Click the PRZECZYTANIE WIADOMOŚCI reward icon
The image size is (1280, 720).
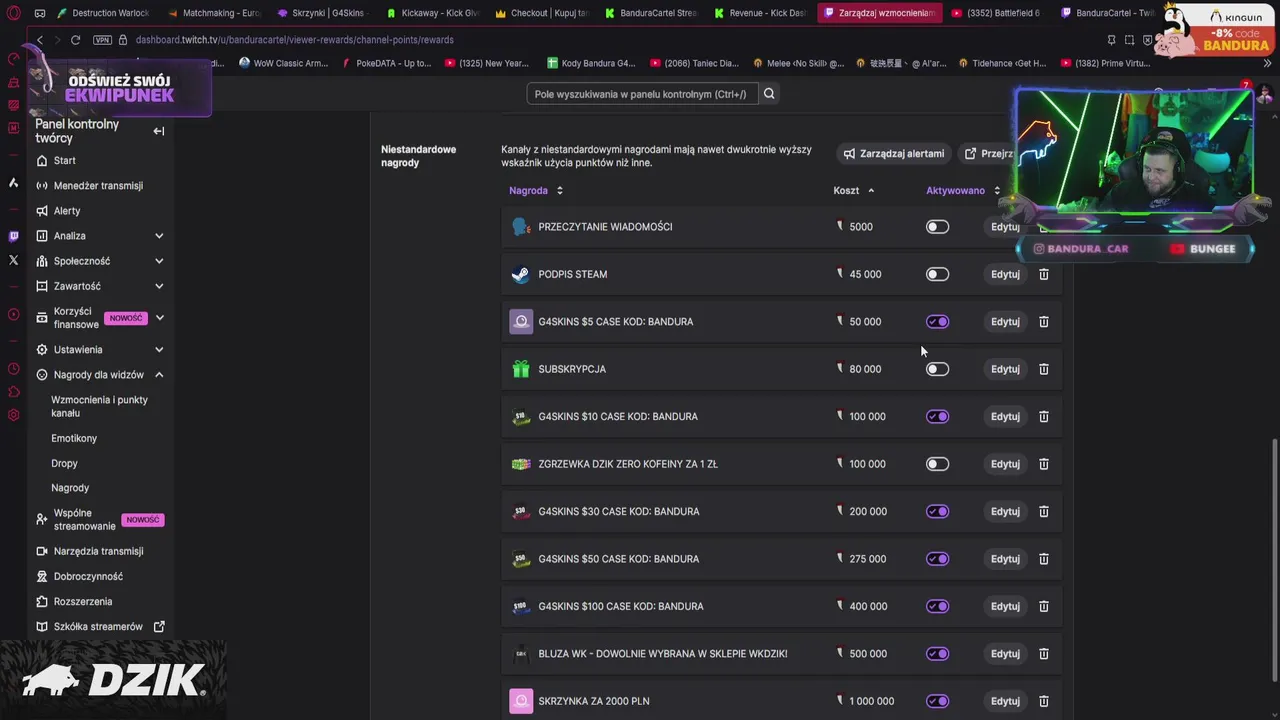520,227
